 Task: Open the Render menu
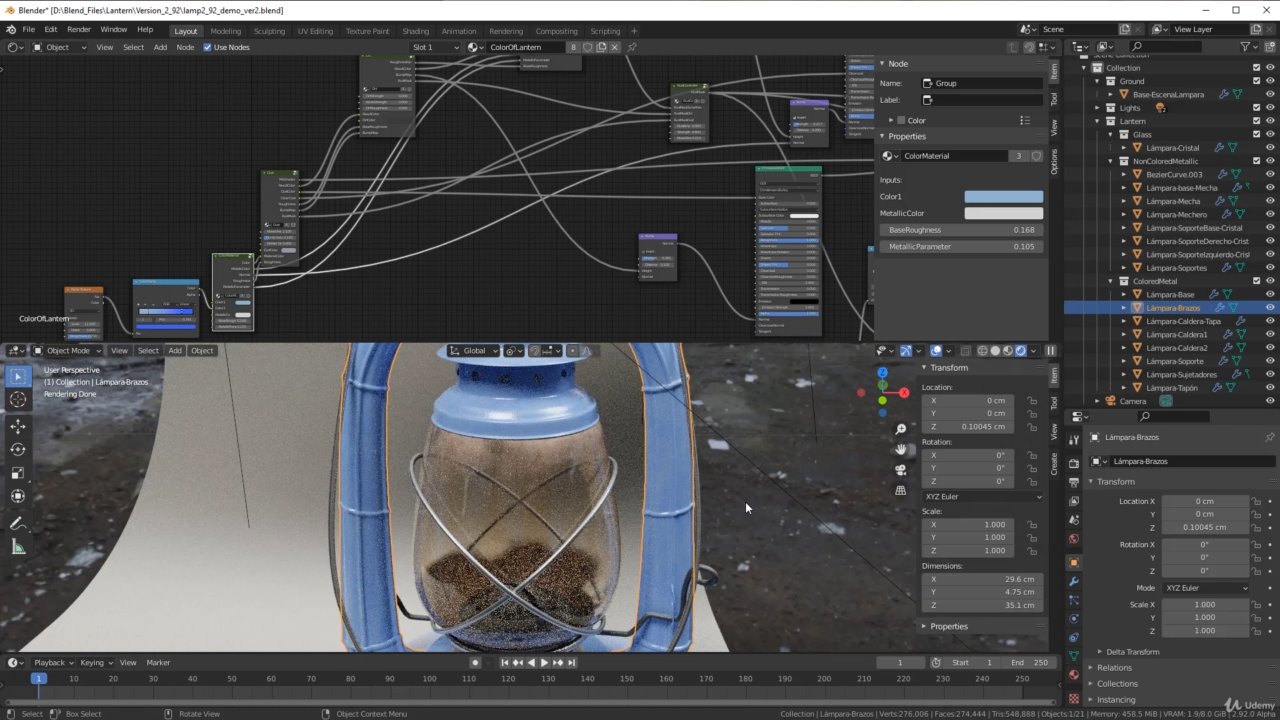point(79,30)
